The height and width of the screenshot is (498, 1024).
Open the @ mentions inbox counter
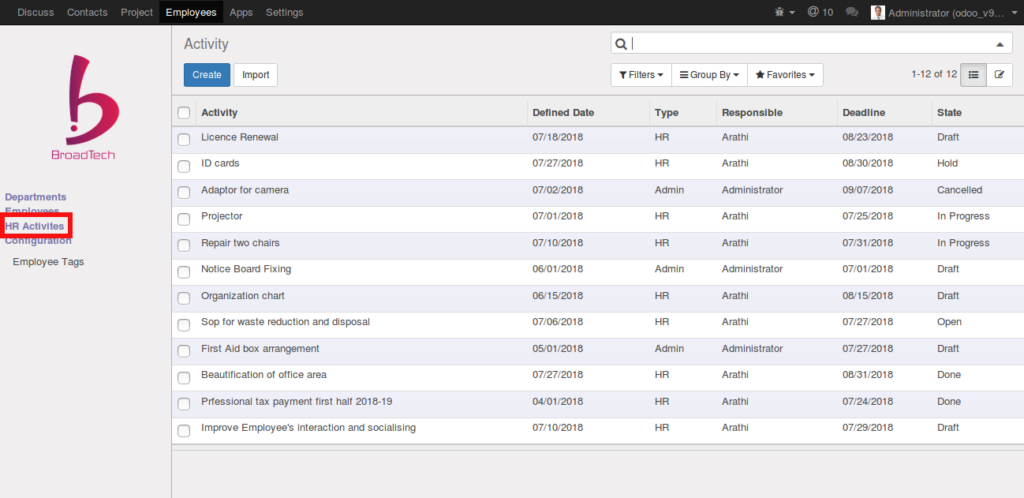(820, 12)
